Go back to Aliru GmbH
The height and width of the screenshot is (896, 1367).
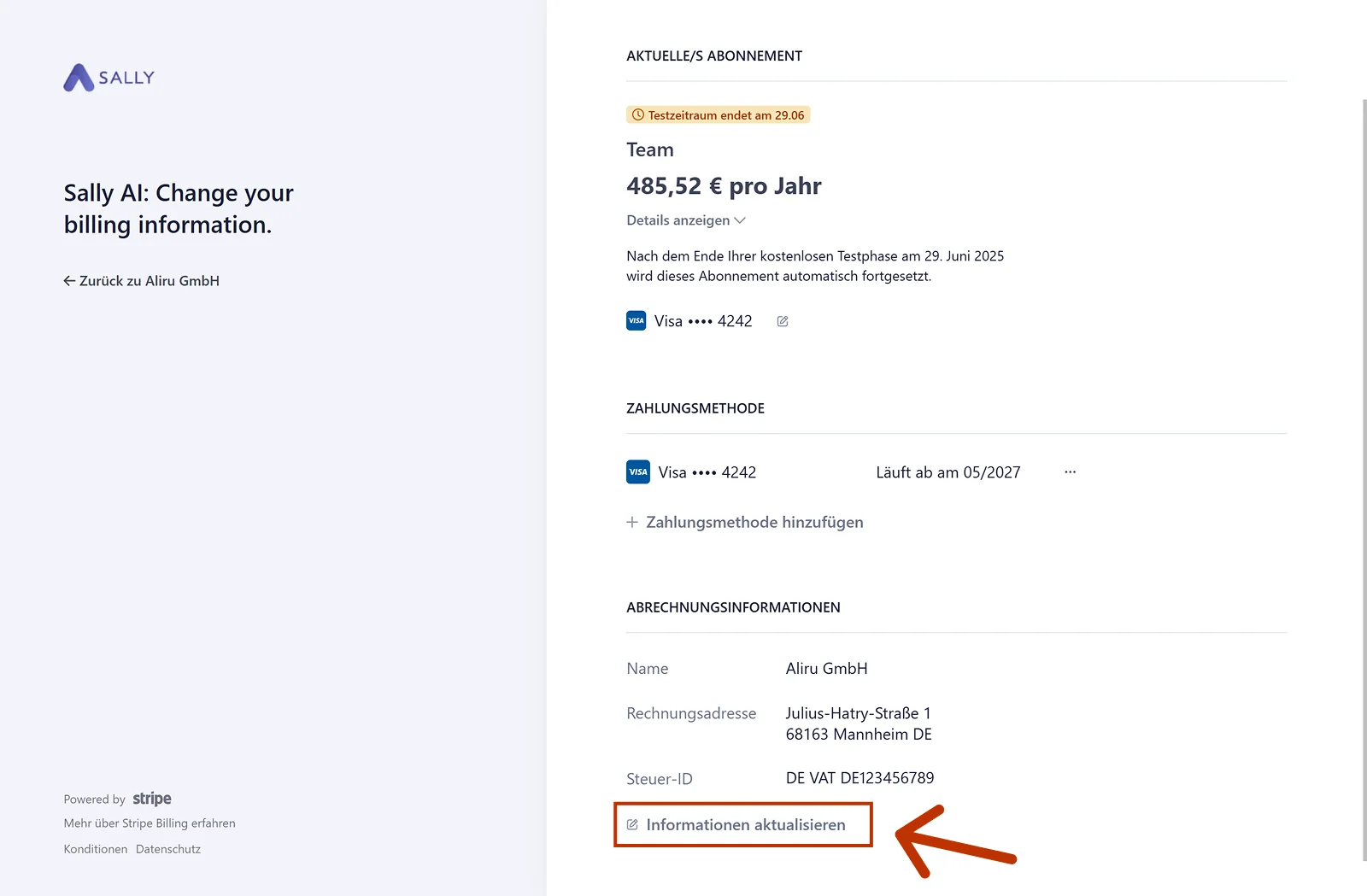(141, 281)
